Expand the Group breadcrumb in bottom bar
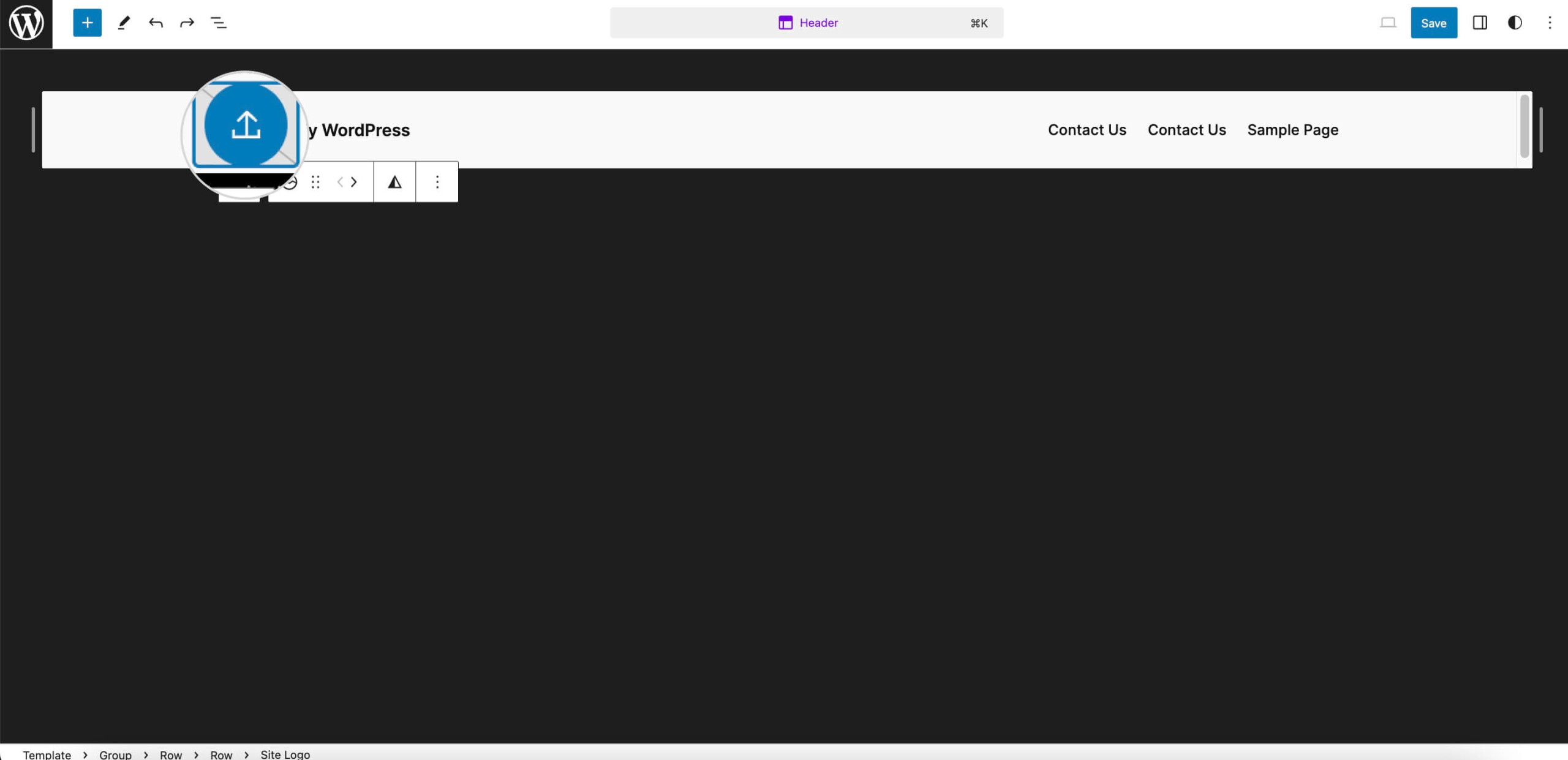Screen dimensions: 1568x760 point(113,754)
